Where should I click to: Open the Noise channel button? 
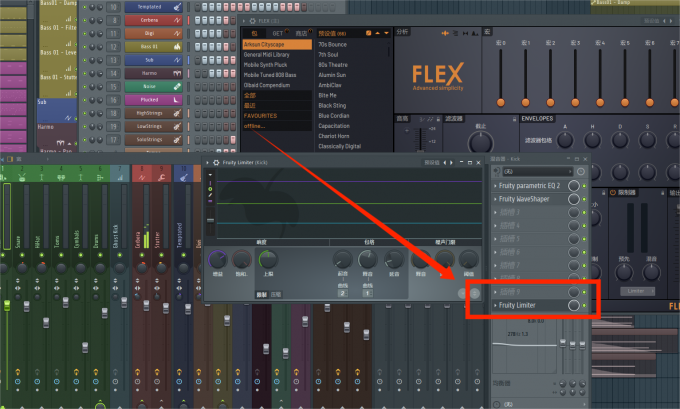click(x=154, y=87)
